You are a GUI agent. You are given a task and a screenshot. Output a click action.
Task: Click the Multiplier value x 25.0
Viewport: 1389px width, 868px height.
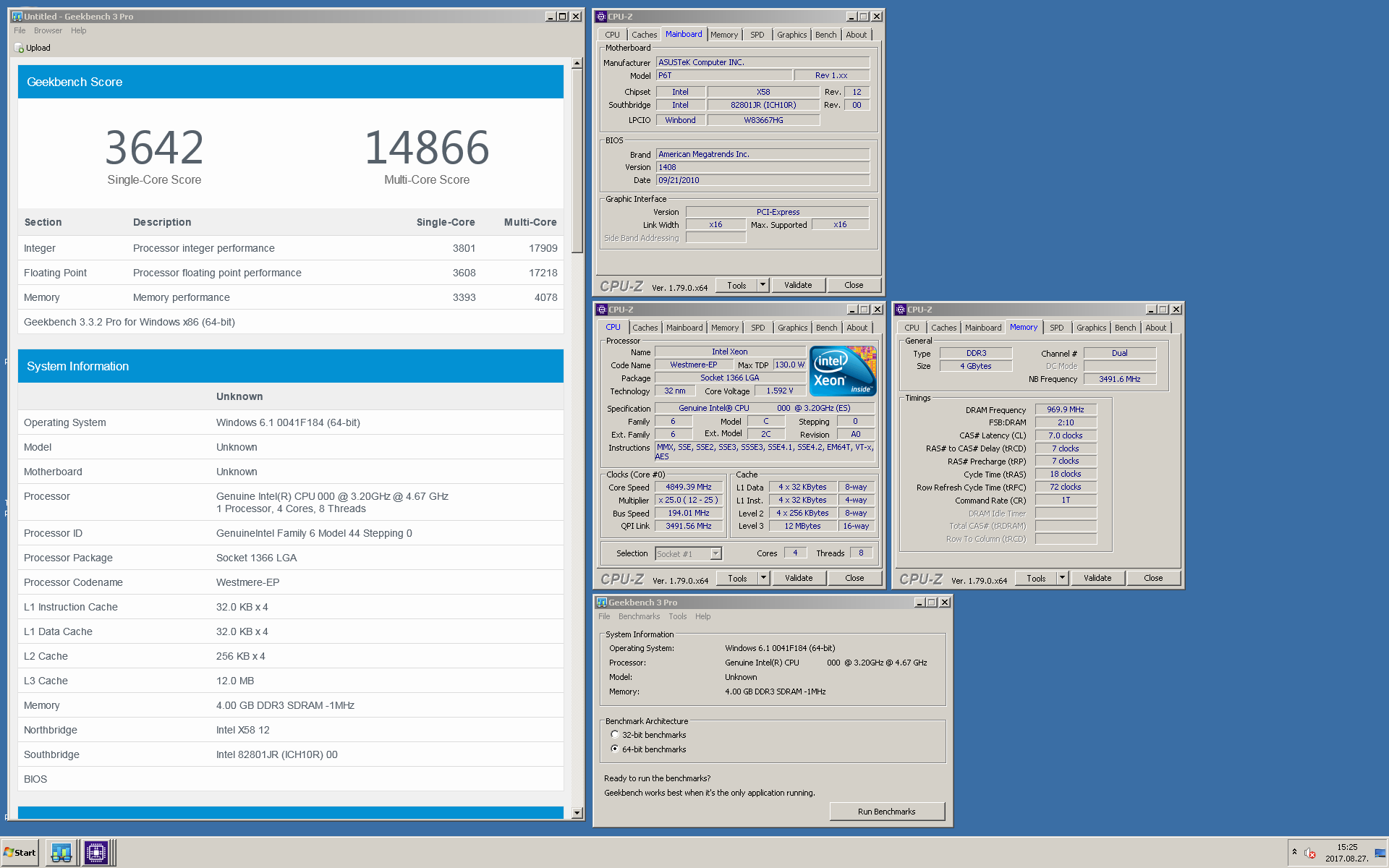pyautogui.click(x=689, y=500)
